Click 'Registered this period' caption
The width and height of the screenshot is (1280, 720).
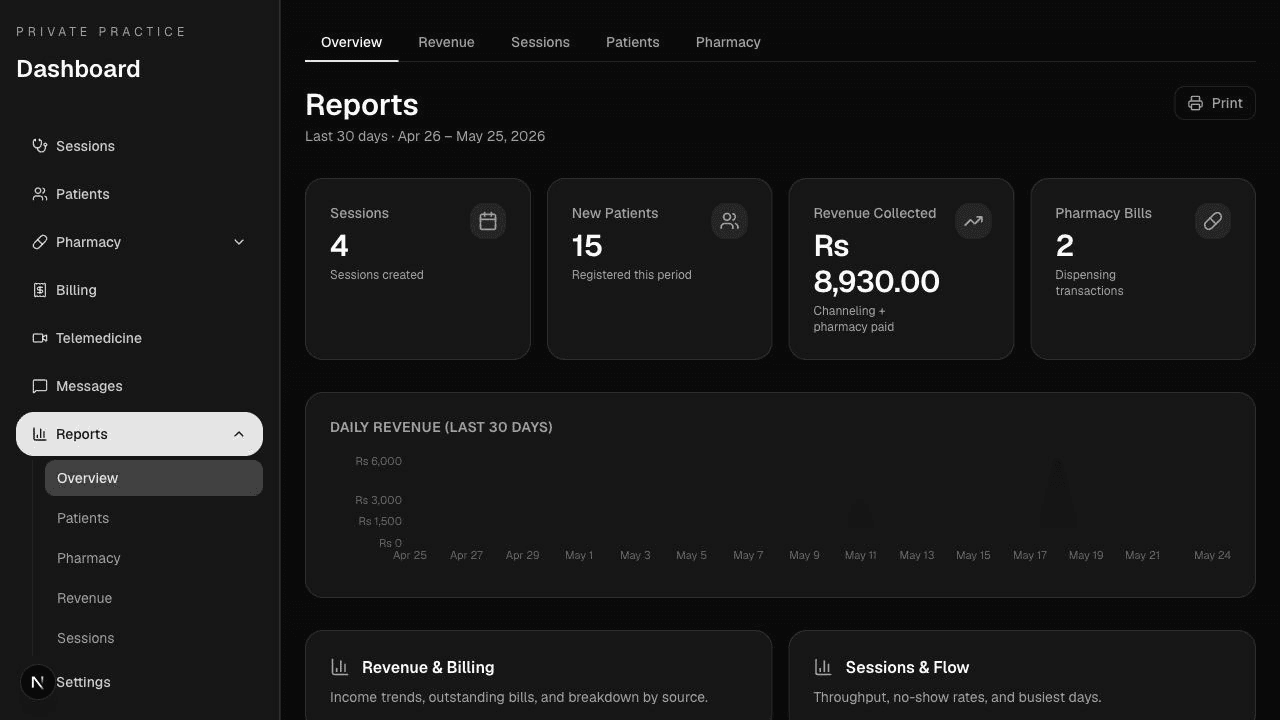pos(631,275)
